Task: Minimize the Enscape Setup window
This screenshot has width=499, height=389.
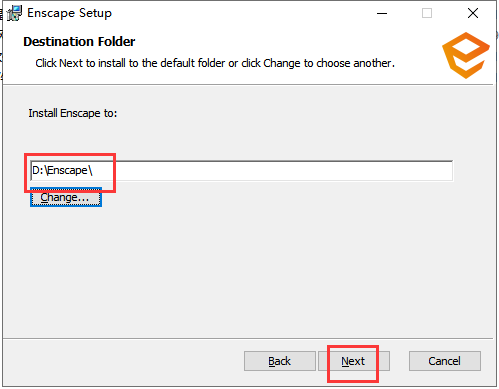Action: [382, 13]
